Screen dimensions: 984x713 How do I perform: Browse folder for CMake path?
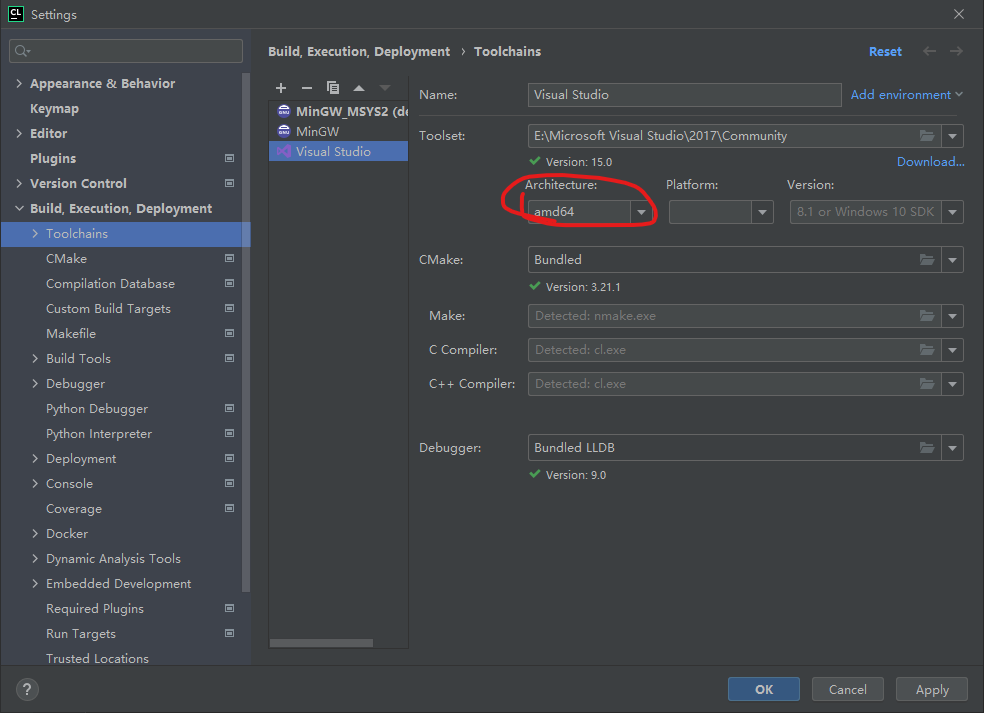(927, 260)
